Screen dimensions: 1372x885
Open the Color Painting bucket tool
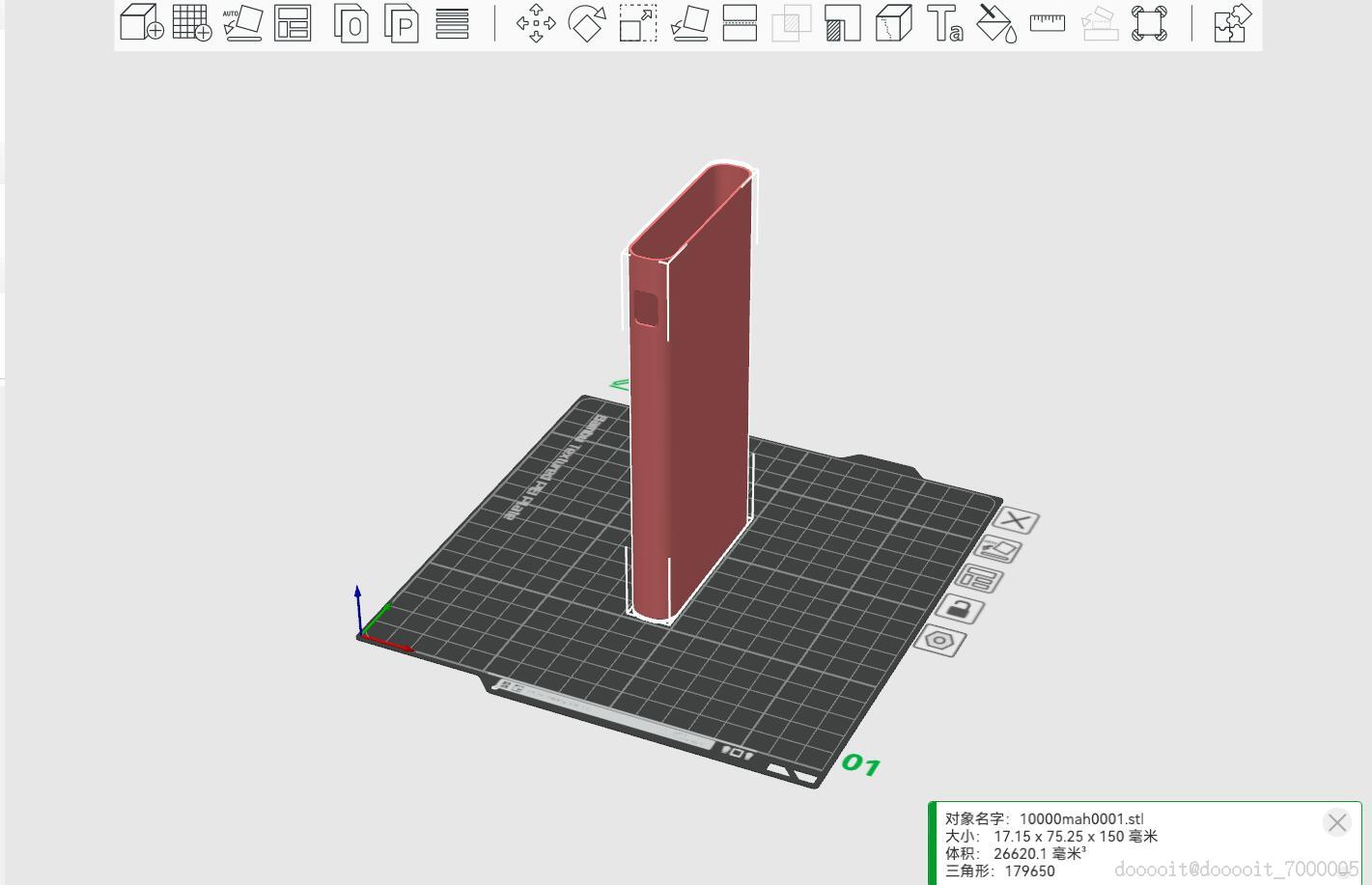pyautogui.click(x=996, y=23)
